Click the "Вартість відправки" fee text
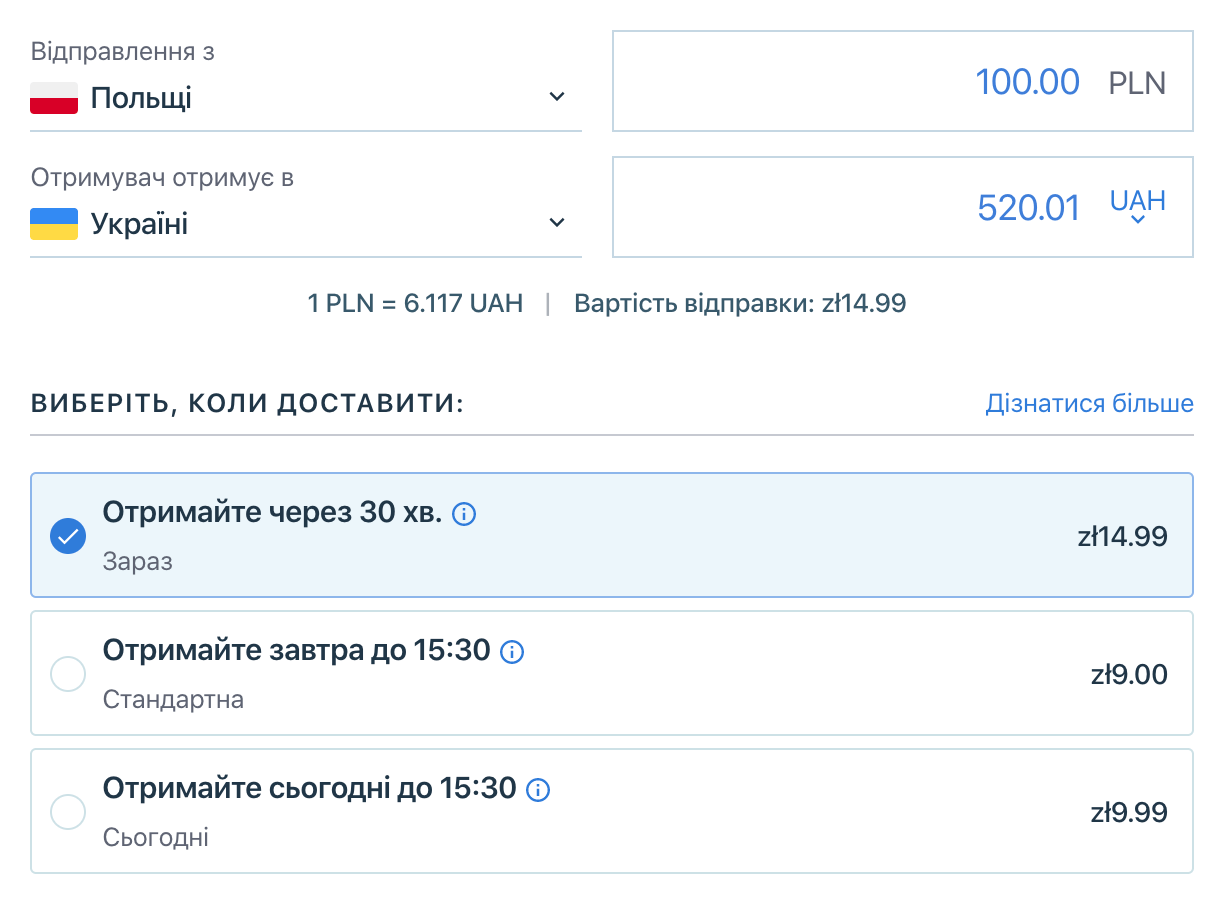1224x916 pixels. [x=740, y=304]
